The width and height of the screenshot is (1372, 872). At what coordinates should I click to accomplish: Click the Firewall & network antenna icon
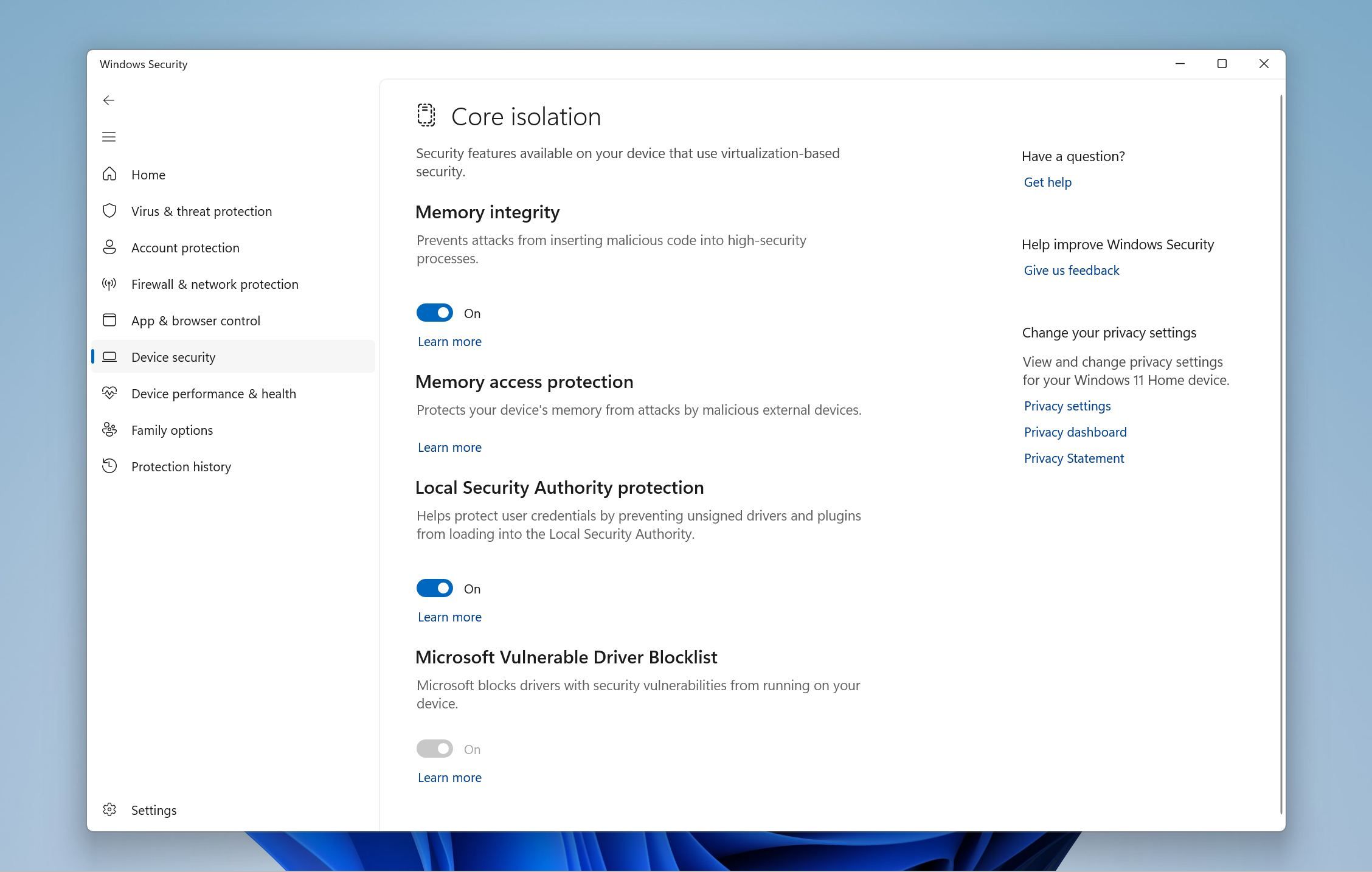(109, 283)
